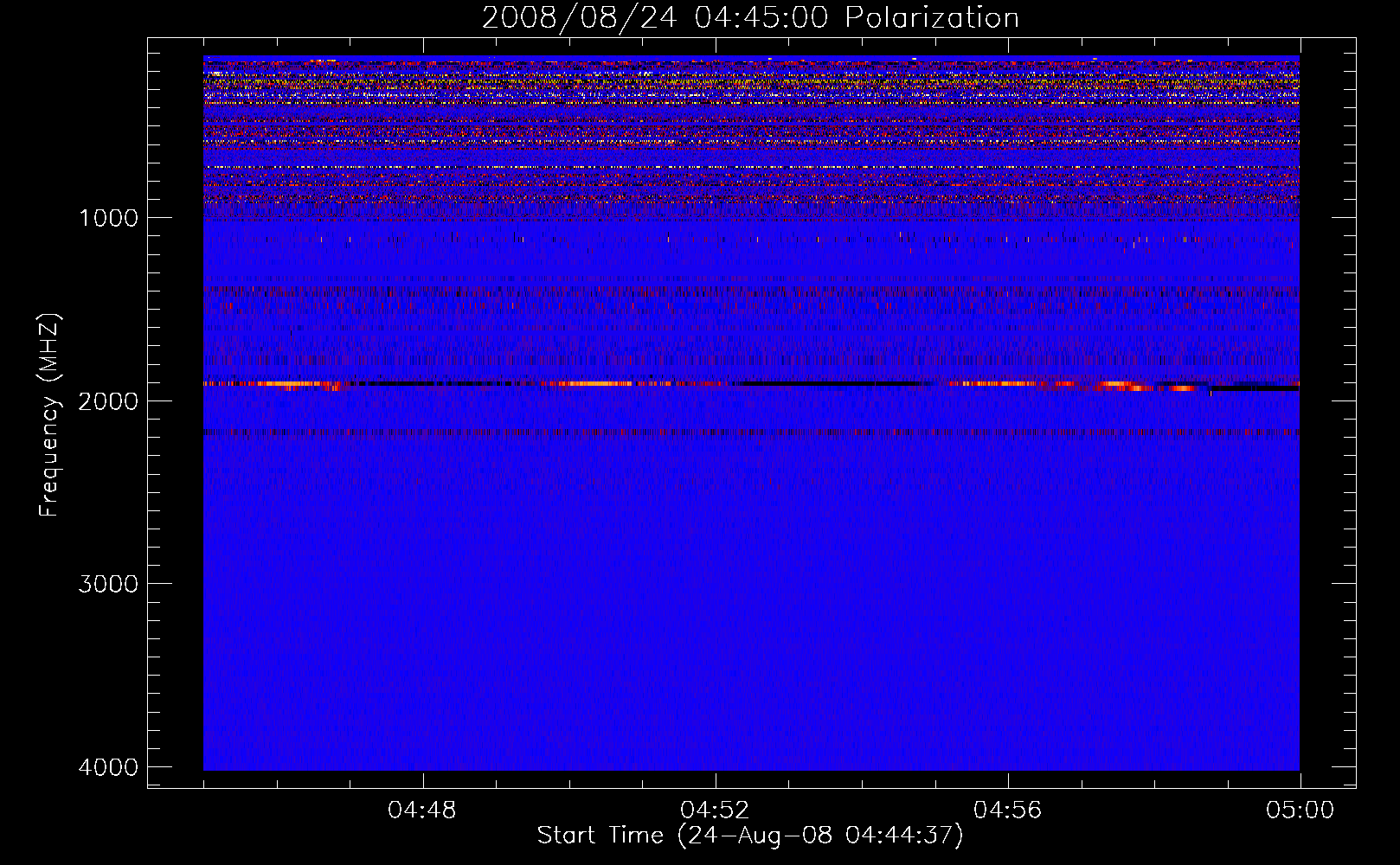Click the dark red speckled band between 1000 and 2000 MHz
The width and height of the screenshot is (1400, 865).
751,294
